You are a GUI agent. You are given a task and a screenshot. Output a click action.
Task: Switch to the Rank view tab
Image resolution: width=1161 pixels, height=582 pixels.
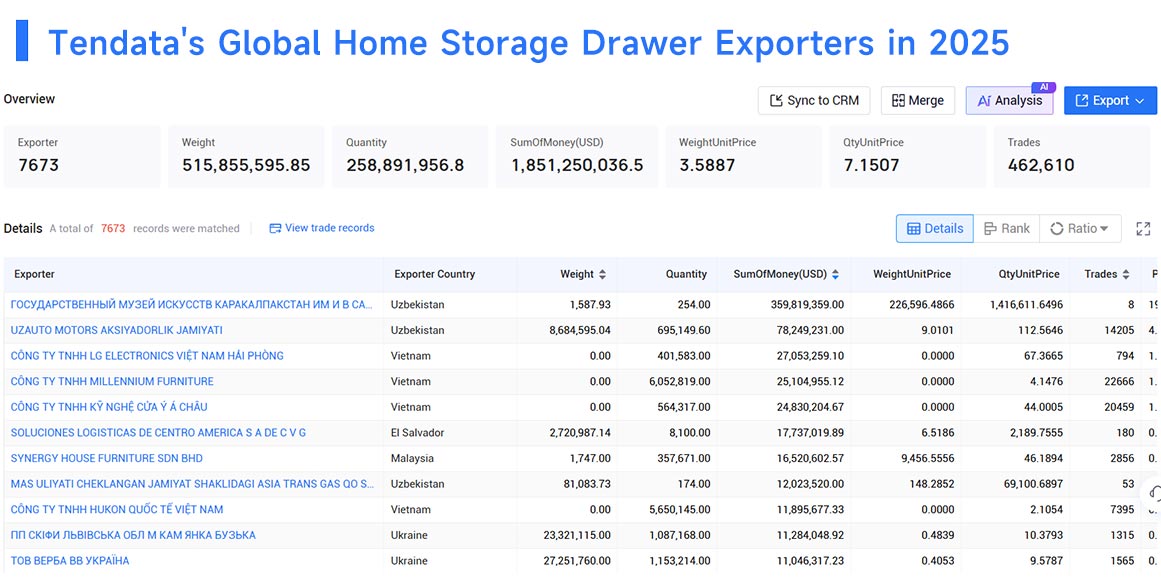[1006, 229]
